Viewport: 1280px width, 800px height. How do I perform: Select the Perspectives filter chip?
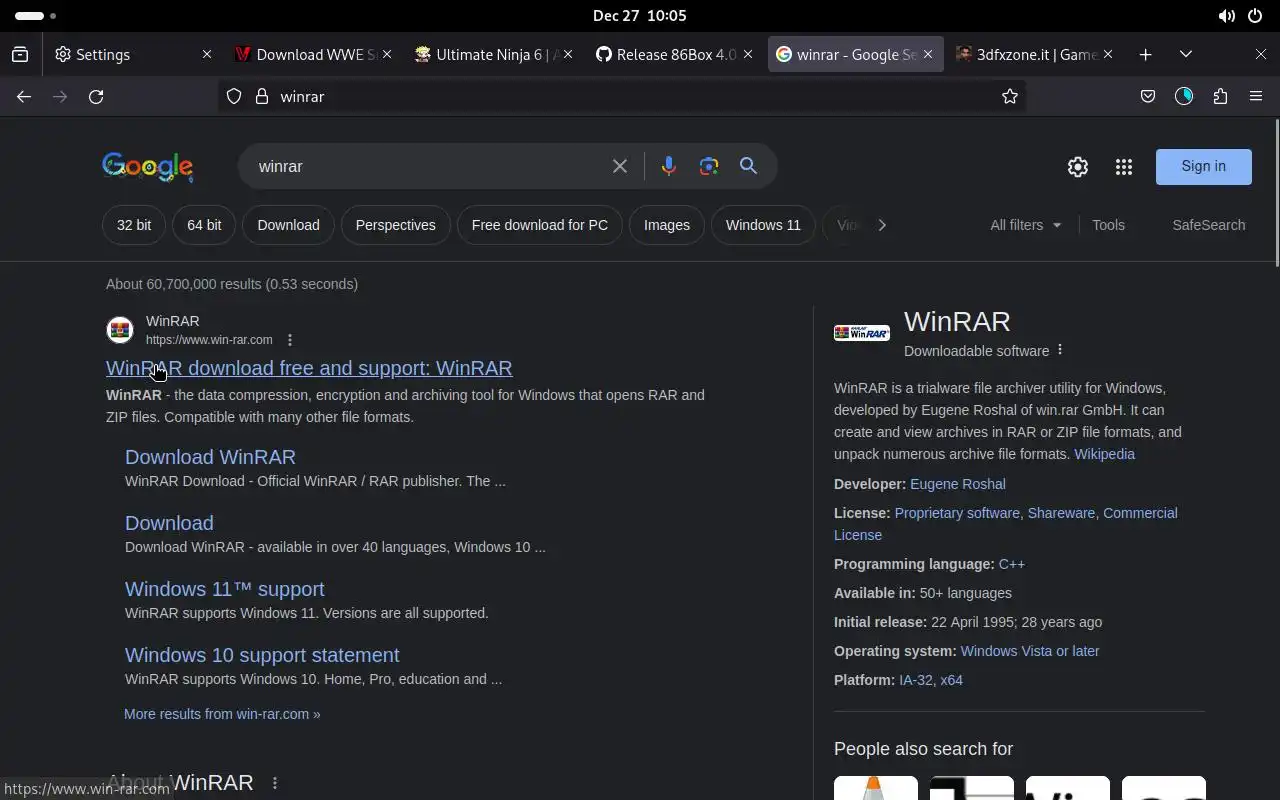tap(395, 225)
